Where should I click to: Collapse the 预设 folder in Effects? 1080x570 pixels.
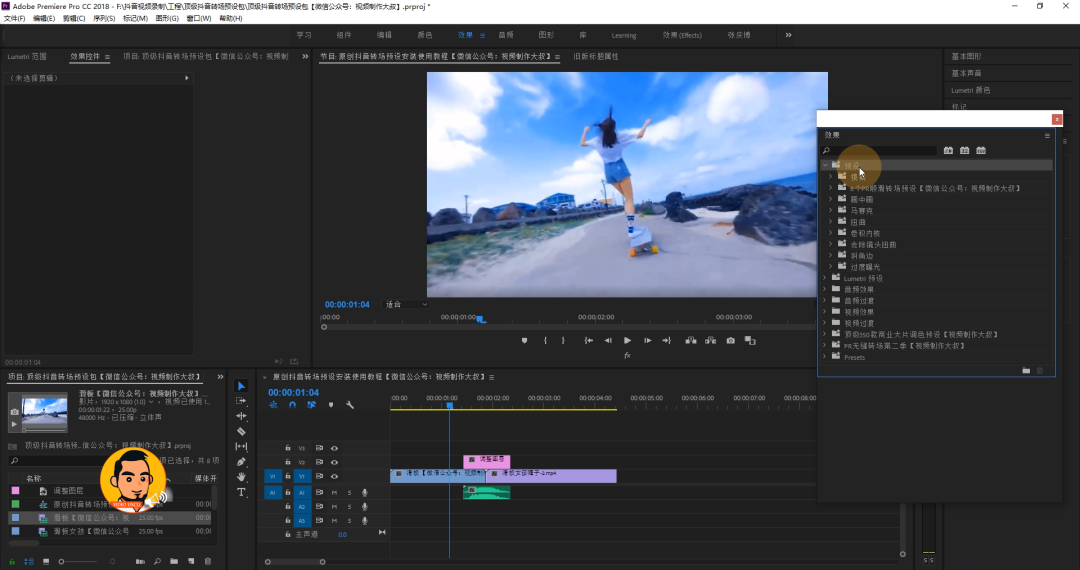pos(825,165)
